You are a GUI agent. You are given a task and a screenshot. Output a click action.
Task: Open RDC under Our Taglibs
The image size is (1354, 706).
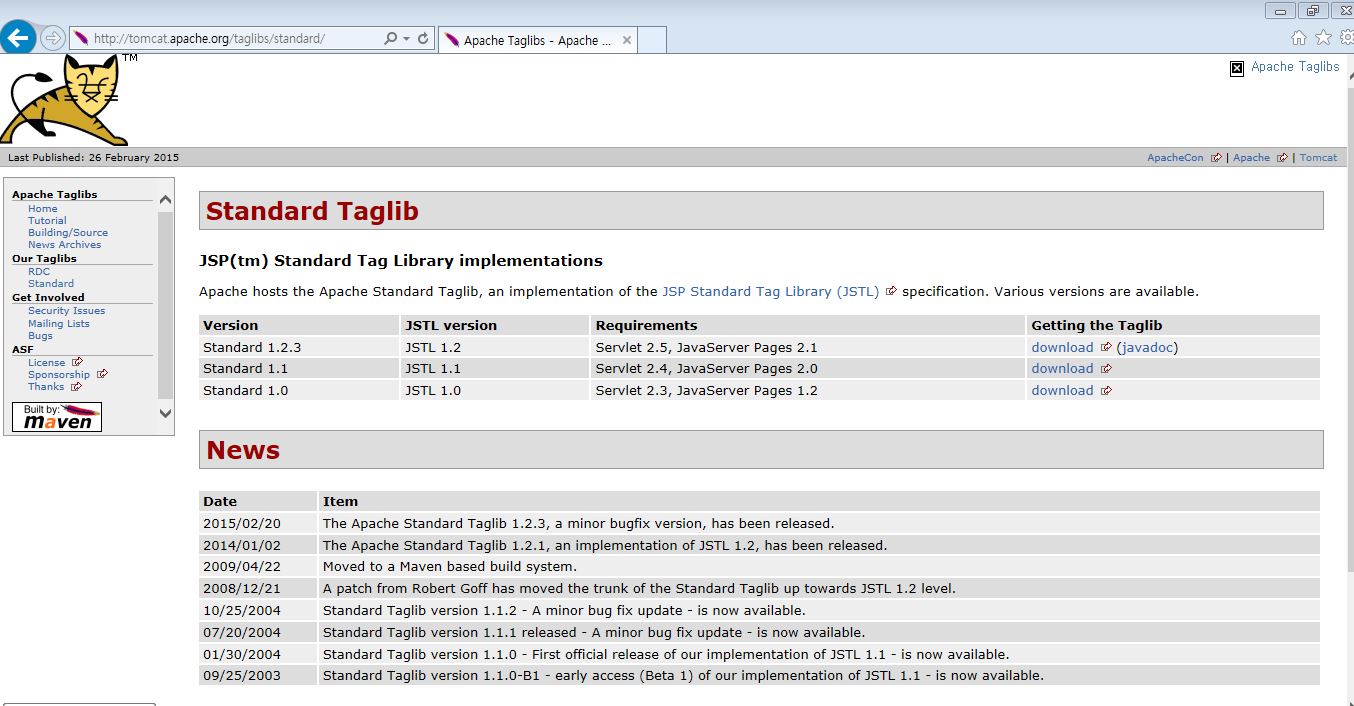coord(39,272)
